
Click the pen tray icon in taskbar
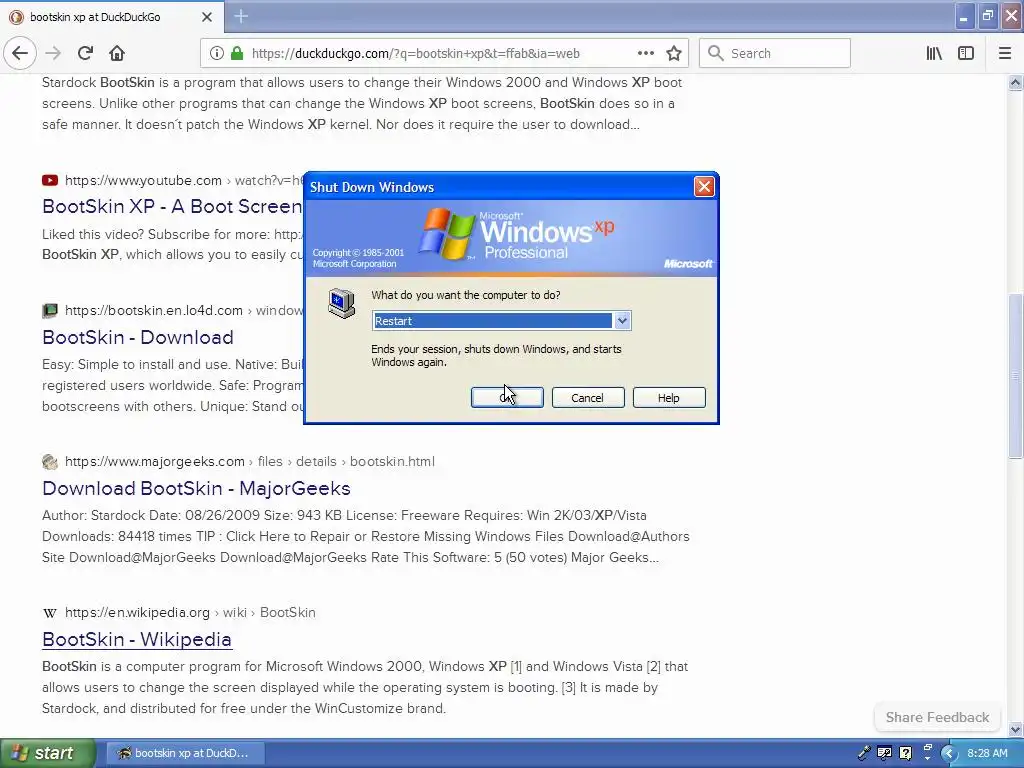864,753
